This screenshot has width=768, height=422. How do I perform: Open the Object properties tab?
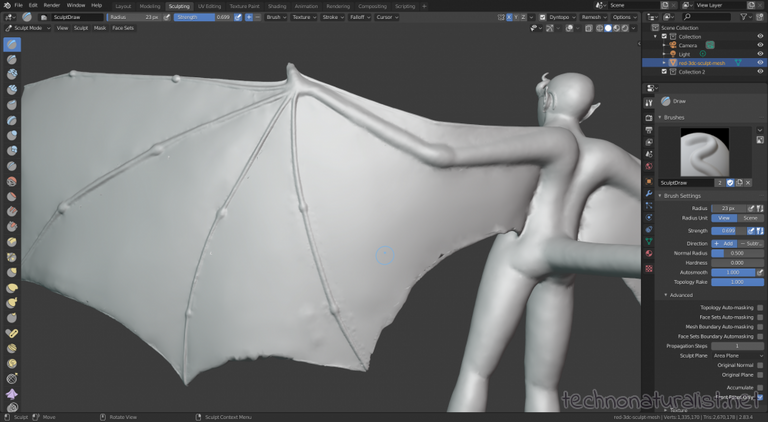point(649,181)
